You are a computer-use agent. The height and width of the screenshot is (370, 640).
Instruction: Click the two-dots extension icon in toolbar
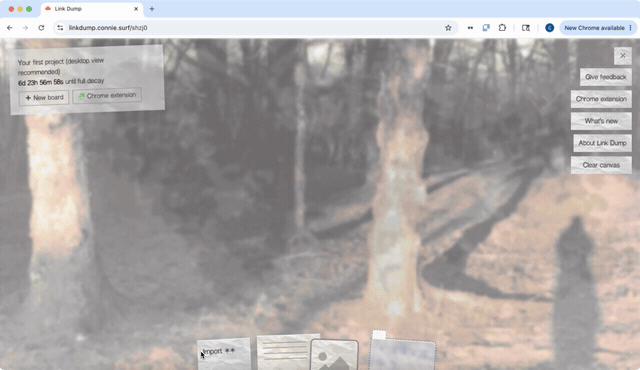coord(470,28)
